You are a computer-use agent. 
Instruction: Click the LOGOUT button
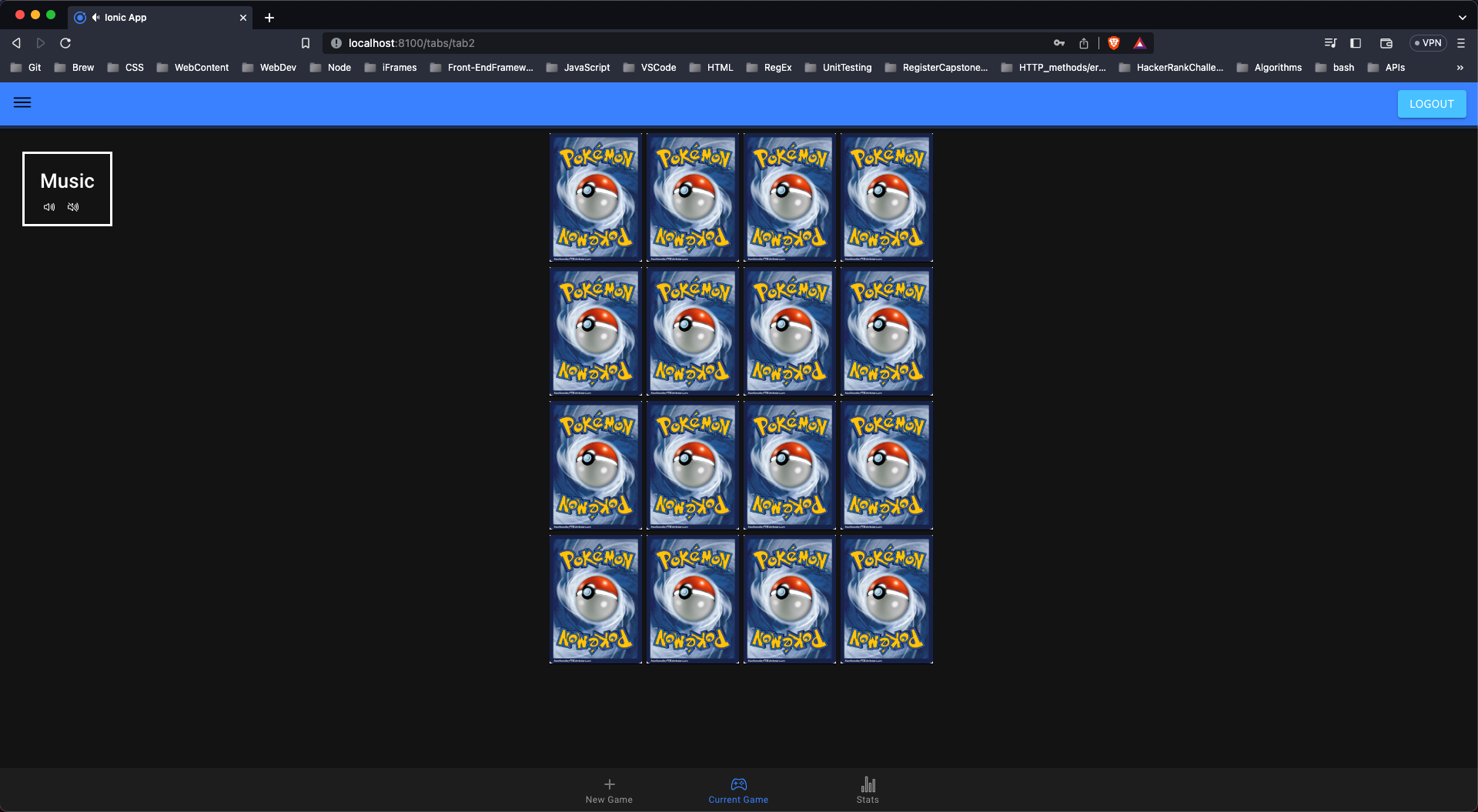(1432, 104)
